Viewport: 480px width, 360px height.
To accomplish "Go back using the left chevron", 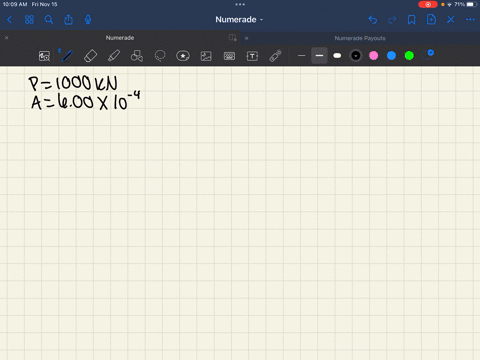I will point(9,20).
